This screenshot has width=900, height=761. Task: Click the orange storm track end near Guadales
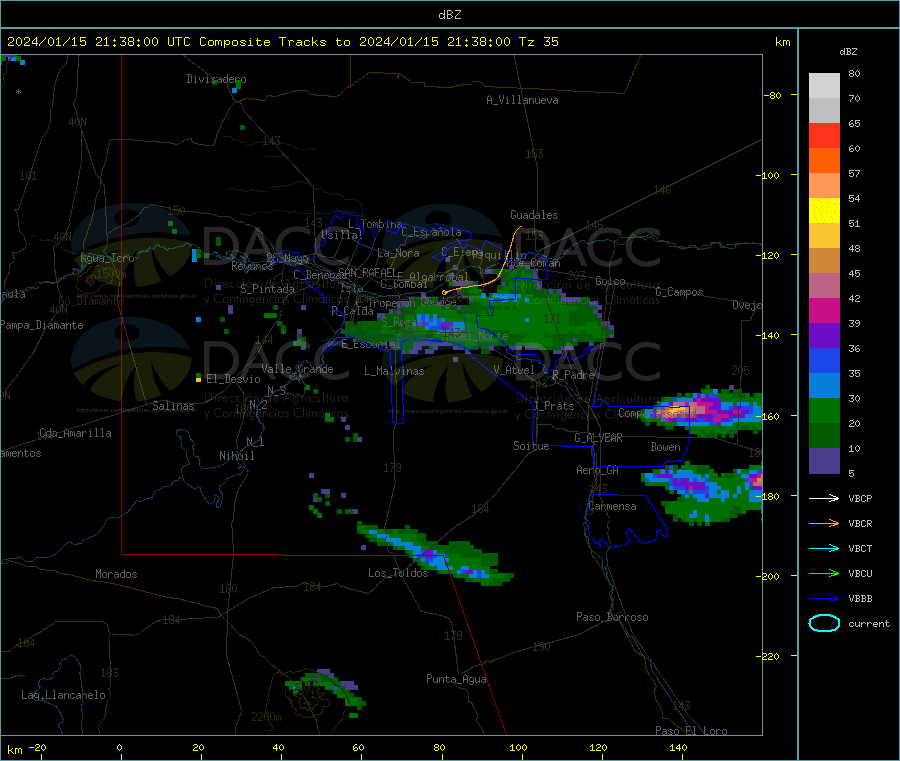coord(520,227)
